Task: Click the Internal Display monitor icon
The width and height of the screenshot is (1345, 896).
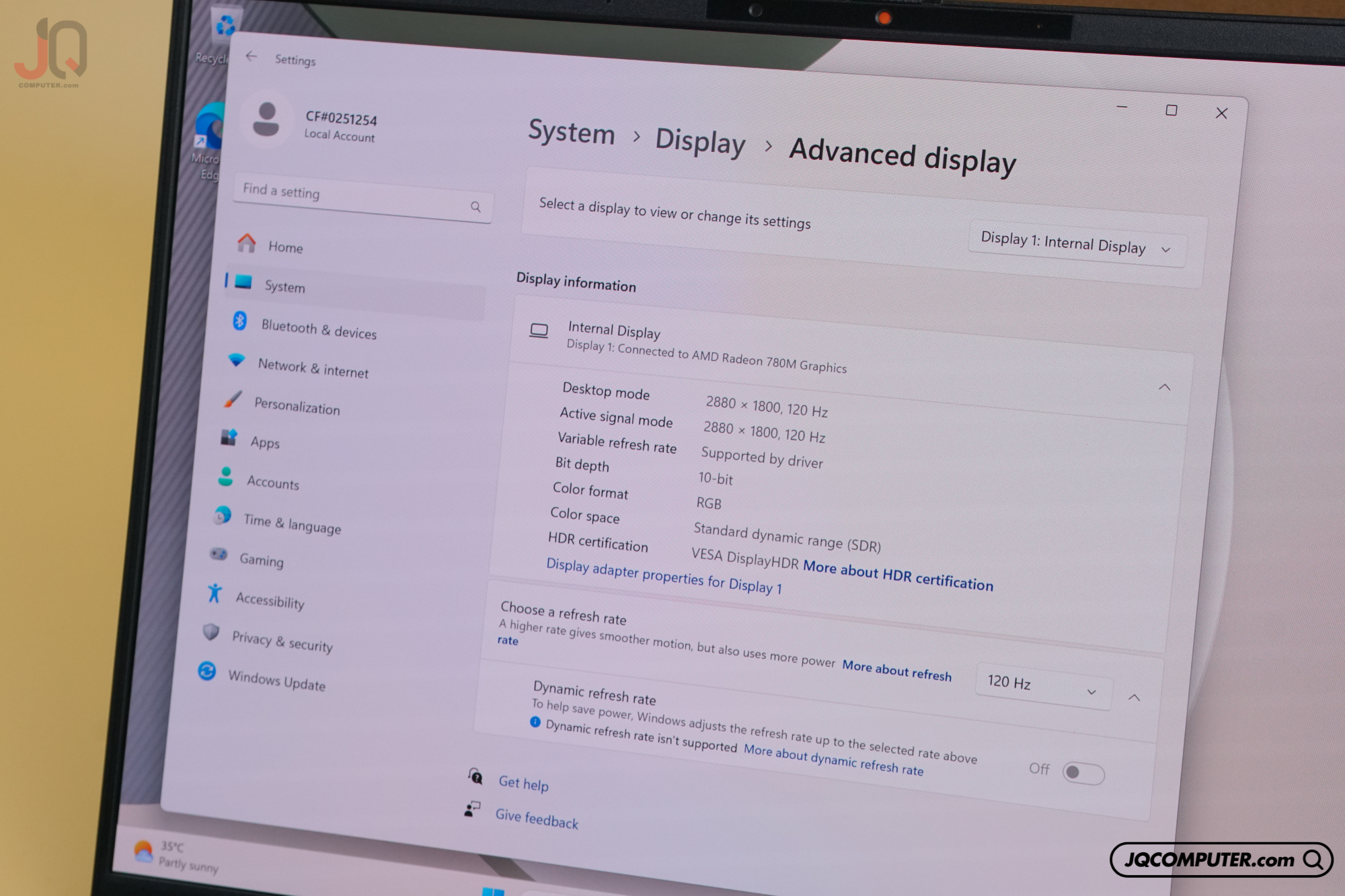Action: pyautogui.click(x=539, y=331)
